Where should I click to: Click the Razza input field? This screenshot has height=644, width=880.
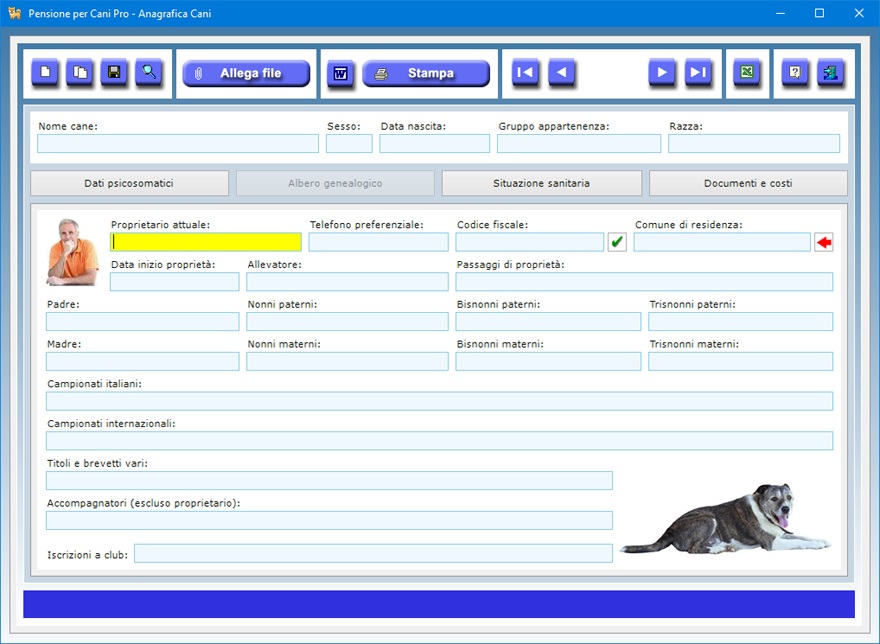coord(754,144)
